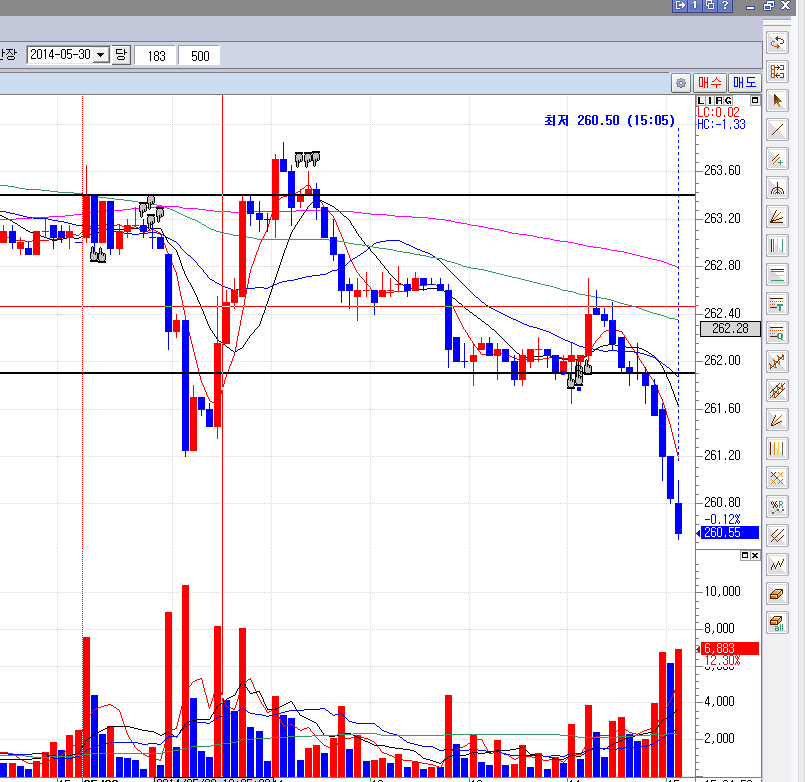The image size is (805, 782).
Task: Toggle the L option in chart corner
Action: (x=701, y=101)
